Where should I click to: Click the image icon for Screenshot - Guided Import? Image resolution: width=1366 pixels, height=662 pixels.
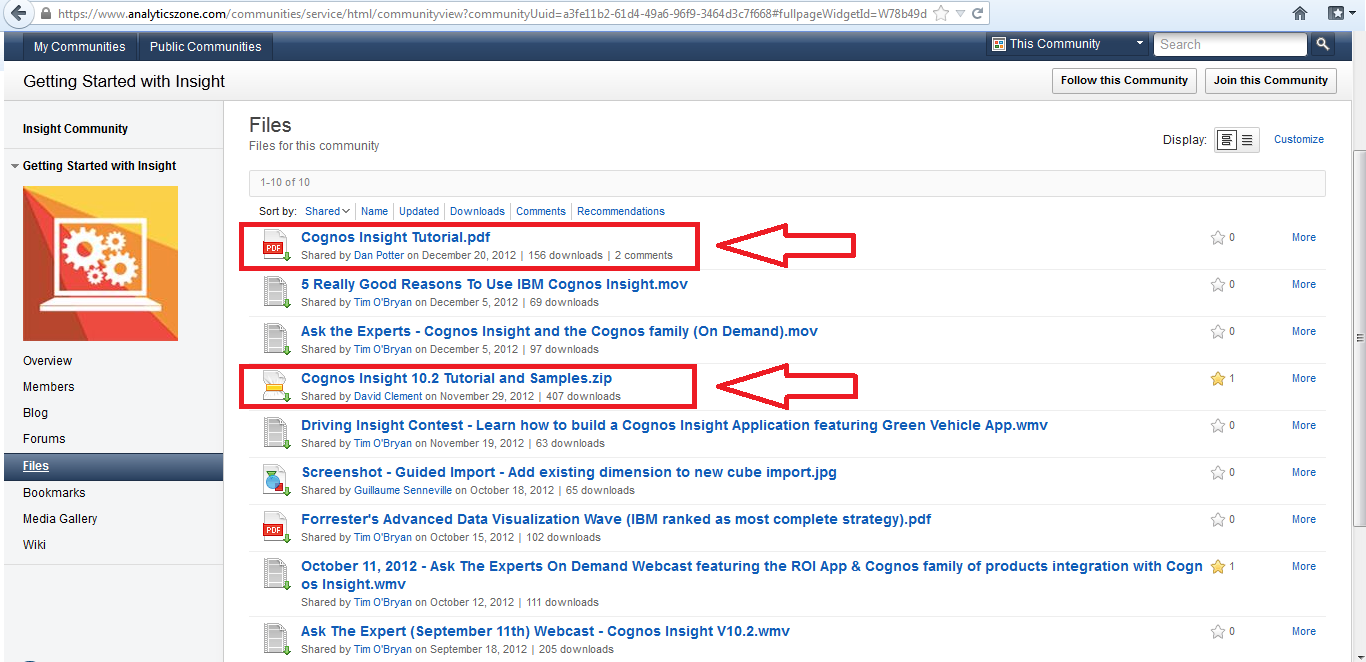point(276,481)
